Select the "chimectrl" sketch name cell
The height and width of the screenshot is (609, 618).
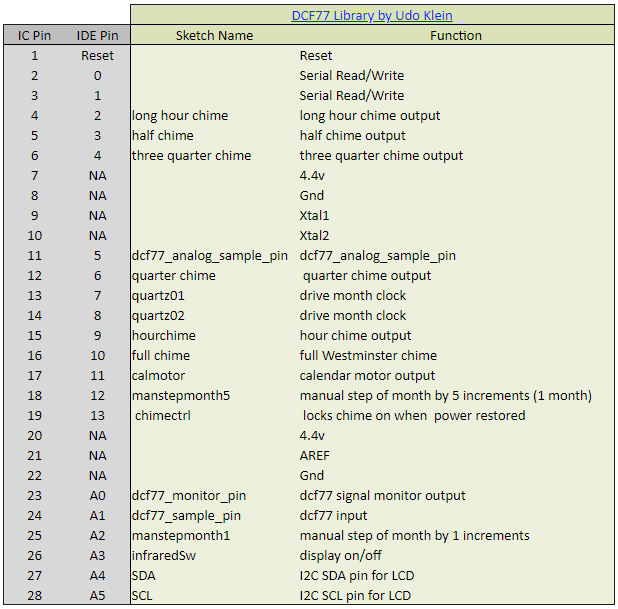(x=166, y=415)
